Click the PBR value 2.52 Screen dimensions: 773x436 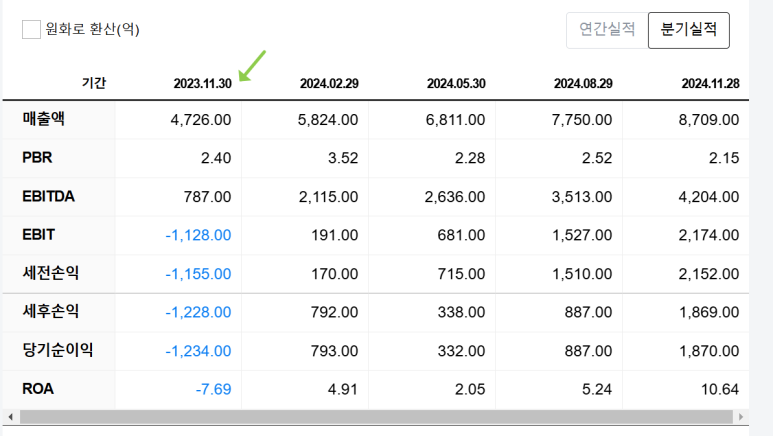597,158
